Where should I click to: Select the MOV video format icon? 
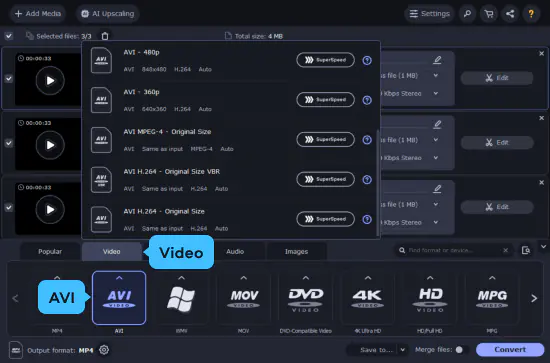(x=243, y=298)
